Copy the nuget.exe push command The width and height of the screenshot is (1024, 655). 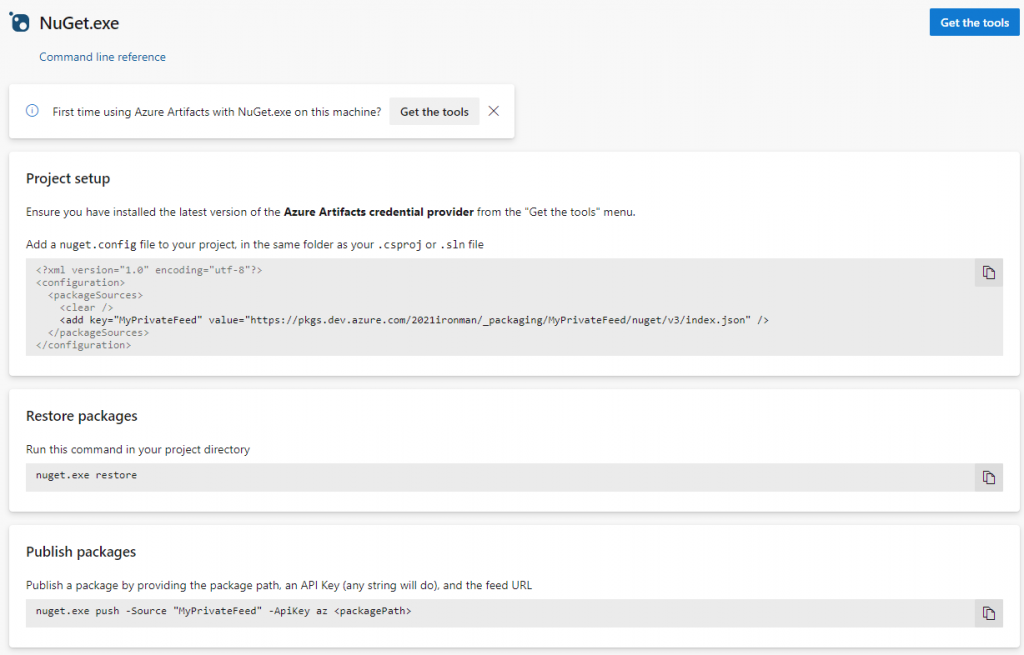pos(988,613)
